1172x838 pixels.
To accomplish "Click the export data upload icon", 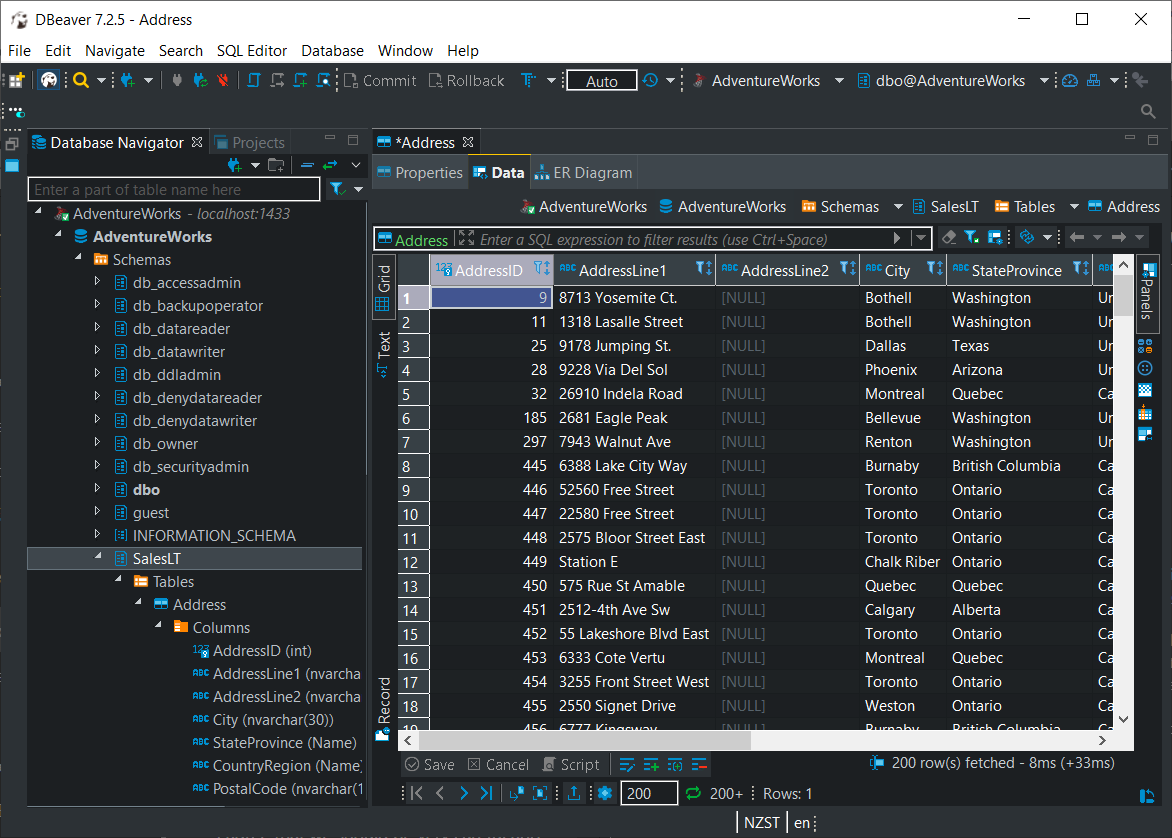I will coord(574,793).
